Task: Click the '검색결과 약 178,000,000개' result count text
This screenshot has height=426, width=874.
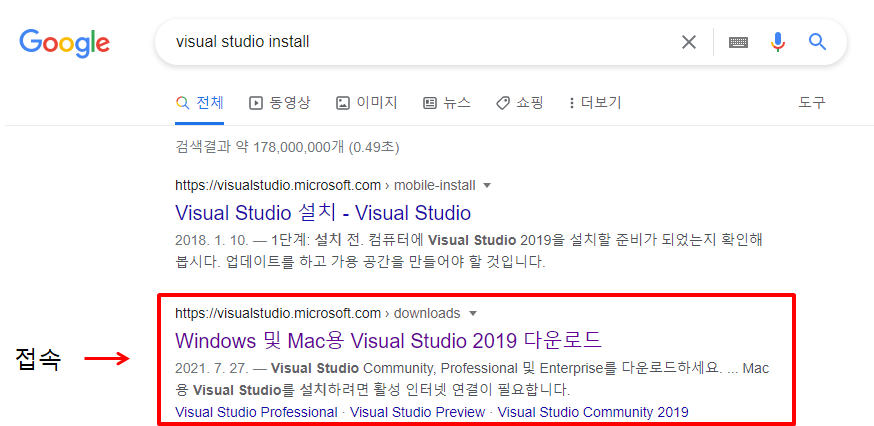Action: tap(260, 147)
